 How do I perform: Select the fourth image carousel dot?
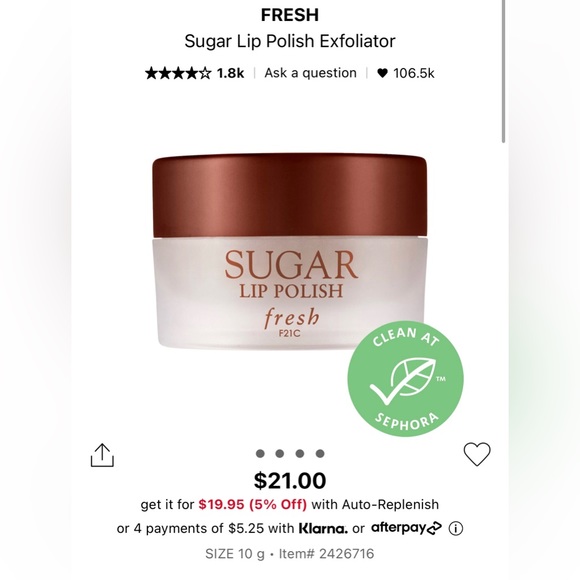click(x=320, y=453)
